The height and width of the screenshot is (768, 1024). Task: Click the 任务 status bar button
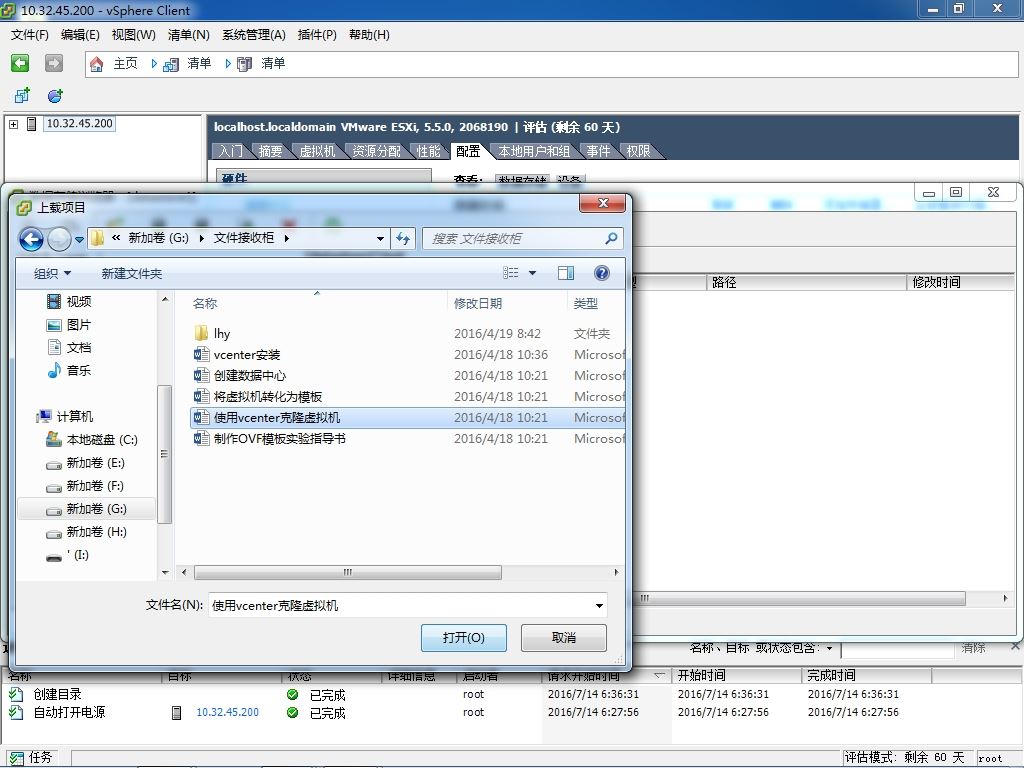coord(31,758)
